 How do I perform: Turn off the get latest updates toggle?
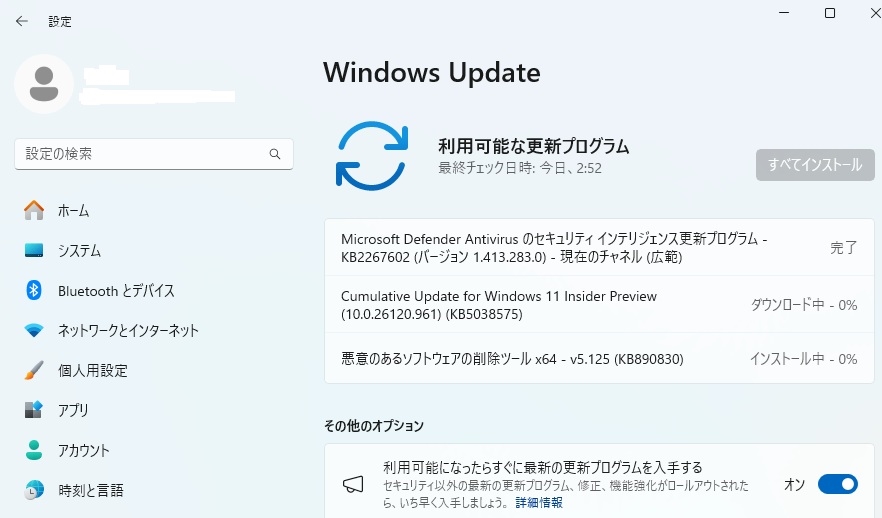point(838,484)
